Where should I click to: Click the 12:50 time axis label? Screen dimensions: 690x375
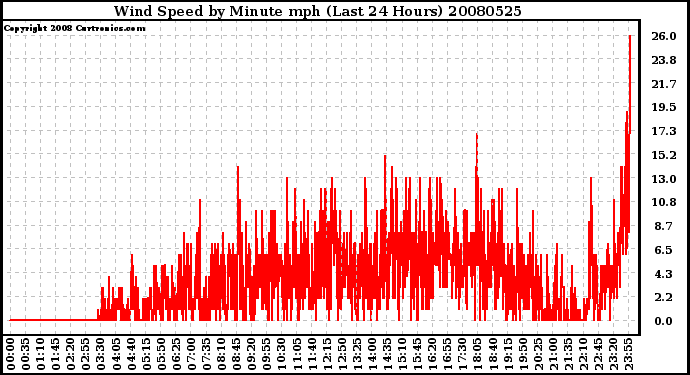click(x=342, y=354)
